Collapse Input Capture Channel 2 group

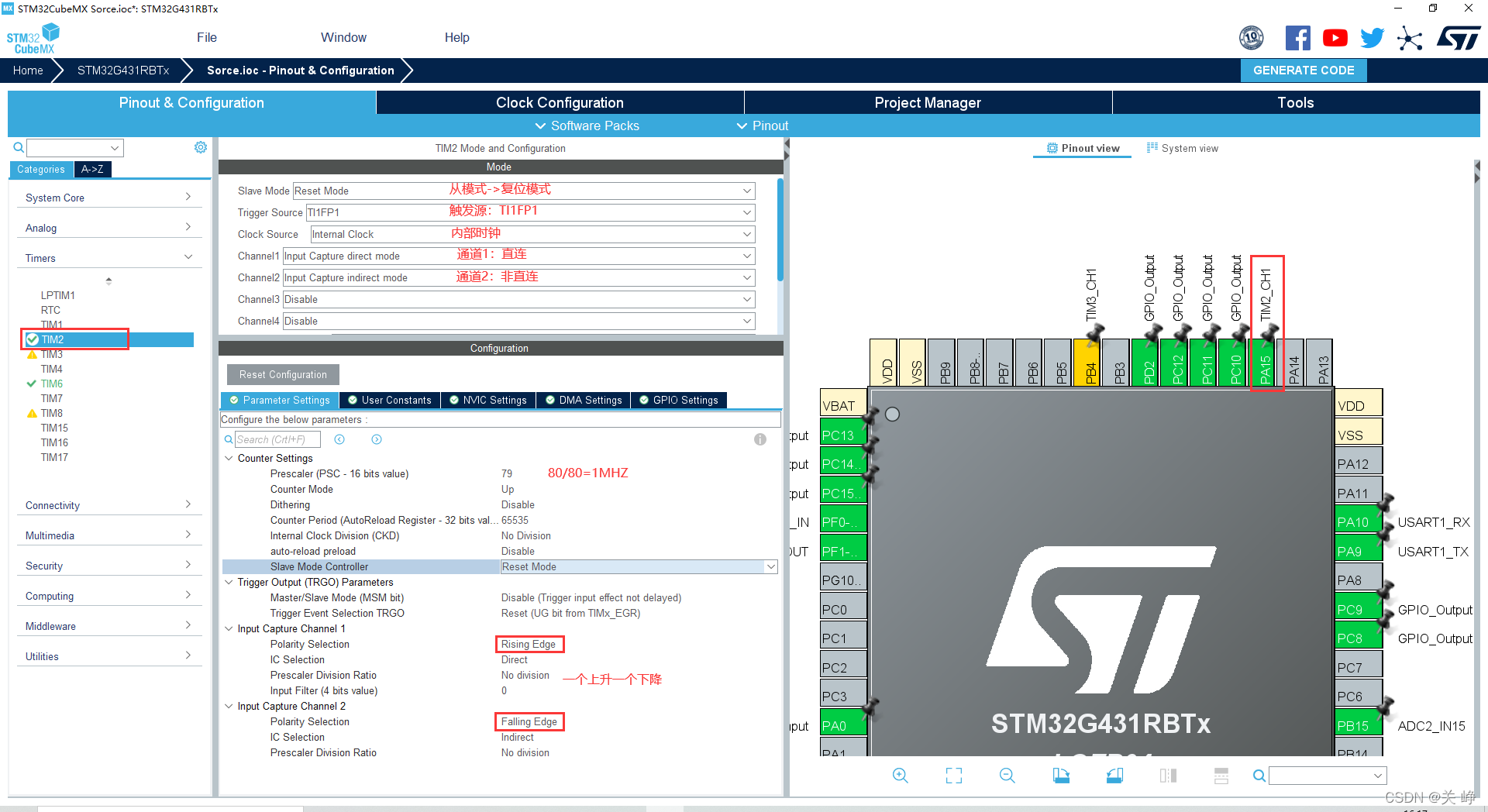click(x=229, y=706)
